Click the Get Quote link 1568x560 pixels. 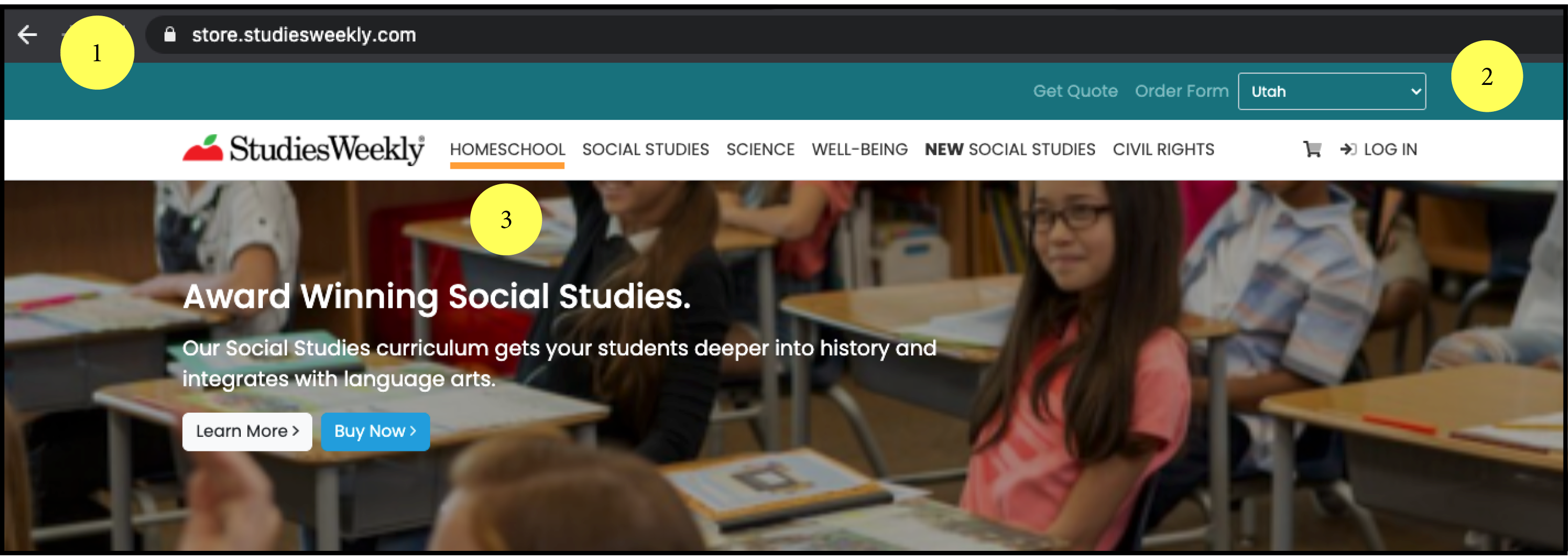pos(1075,91)
